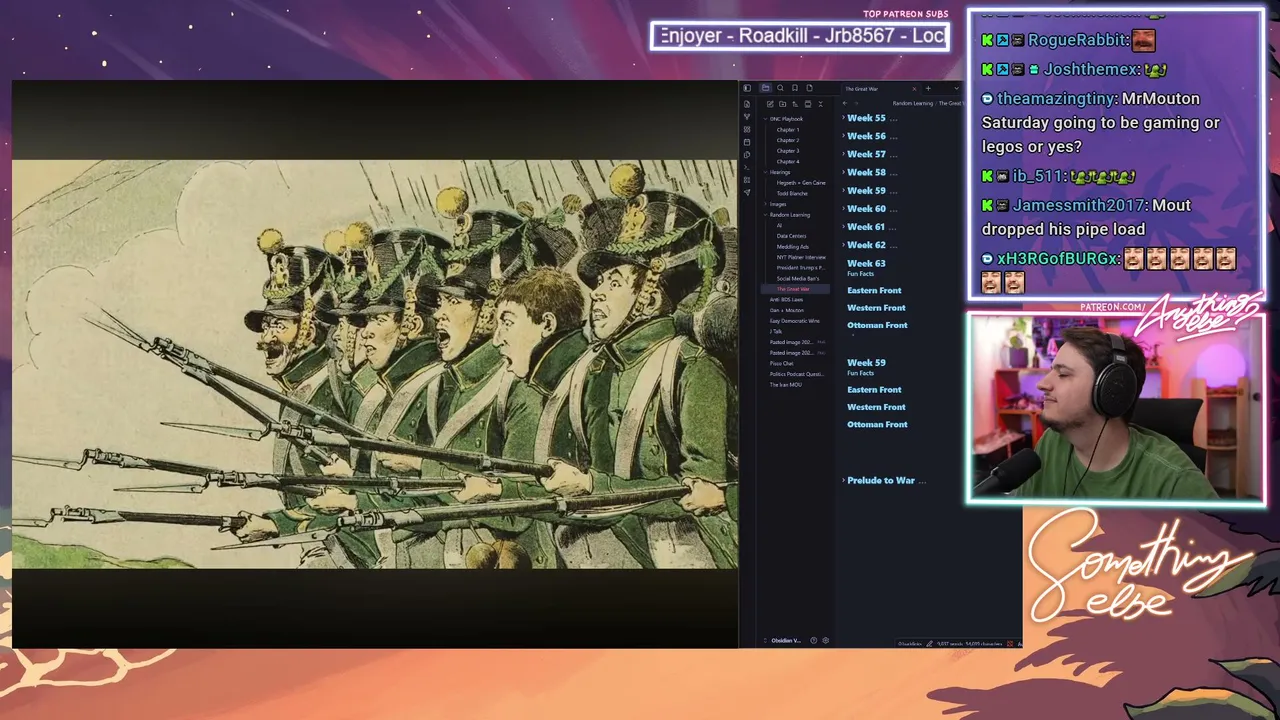Expand the Prelude to War heading
1280x720 pixels.
tap(843, 481)
